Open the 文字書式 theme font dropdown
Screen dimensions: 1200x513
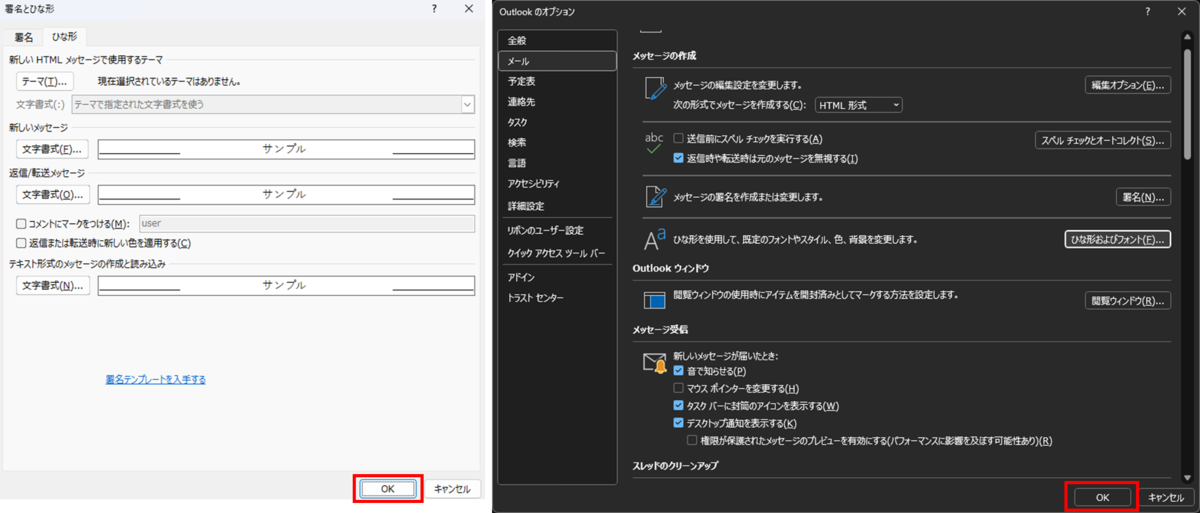tap(272, 104)
